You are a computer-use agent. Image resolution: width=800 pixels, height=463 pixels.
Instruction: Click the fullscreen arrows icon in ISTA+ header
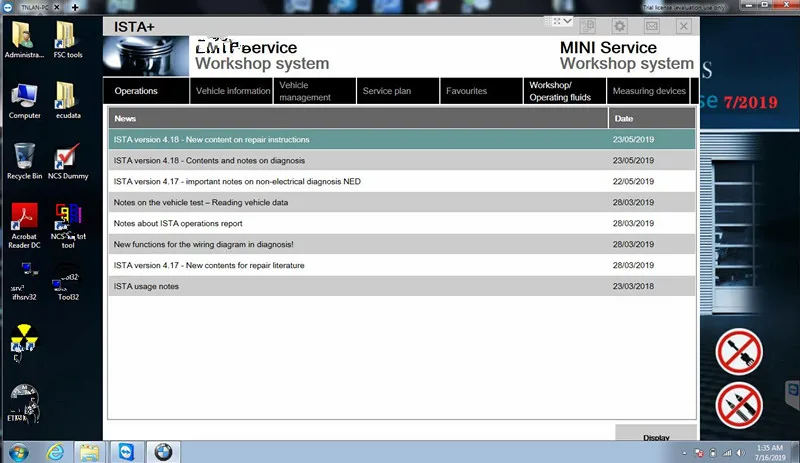click(557, 21)
